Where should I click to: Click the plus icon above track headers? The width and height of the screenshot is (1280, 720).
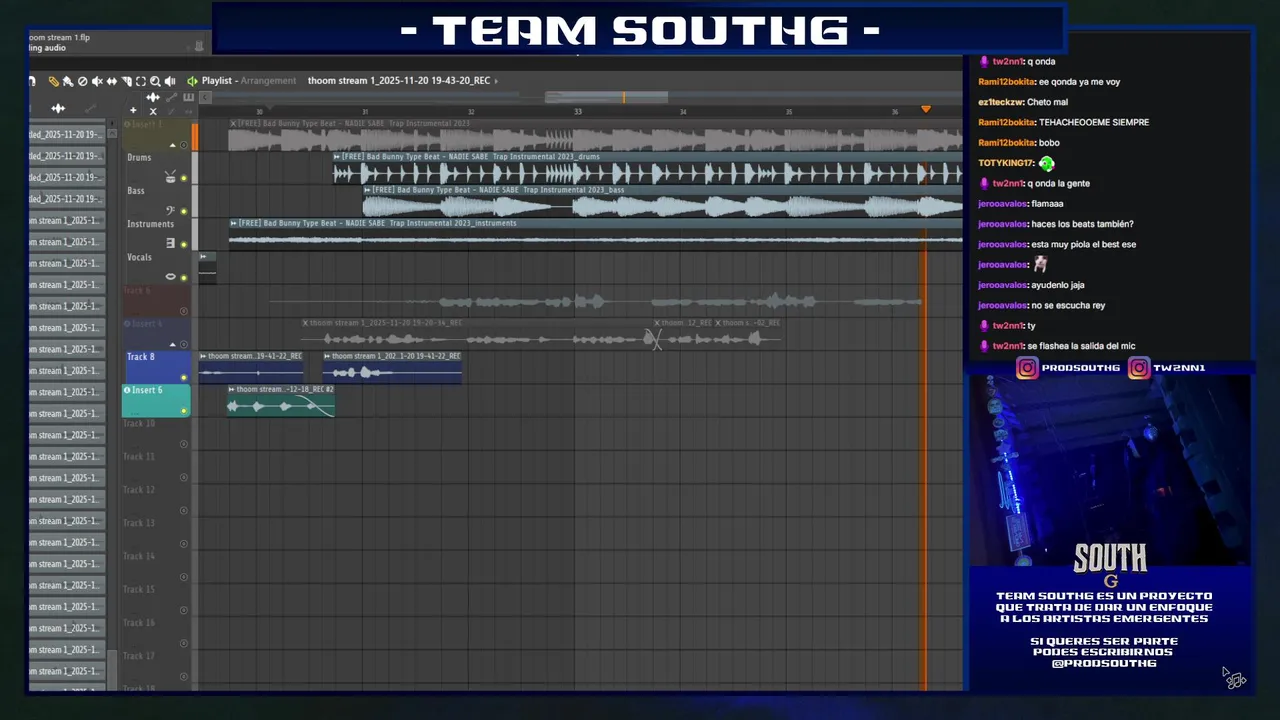click(x=133, y=110)
